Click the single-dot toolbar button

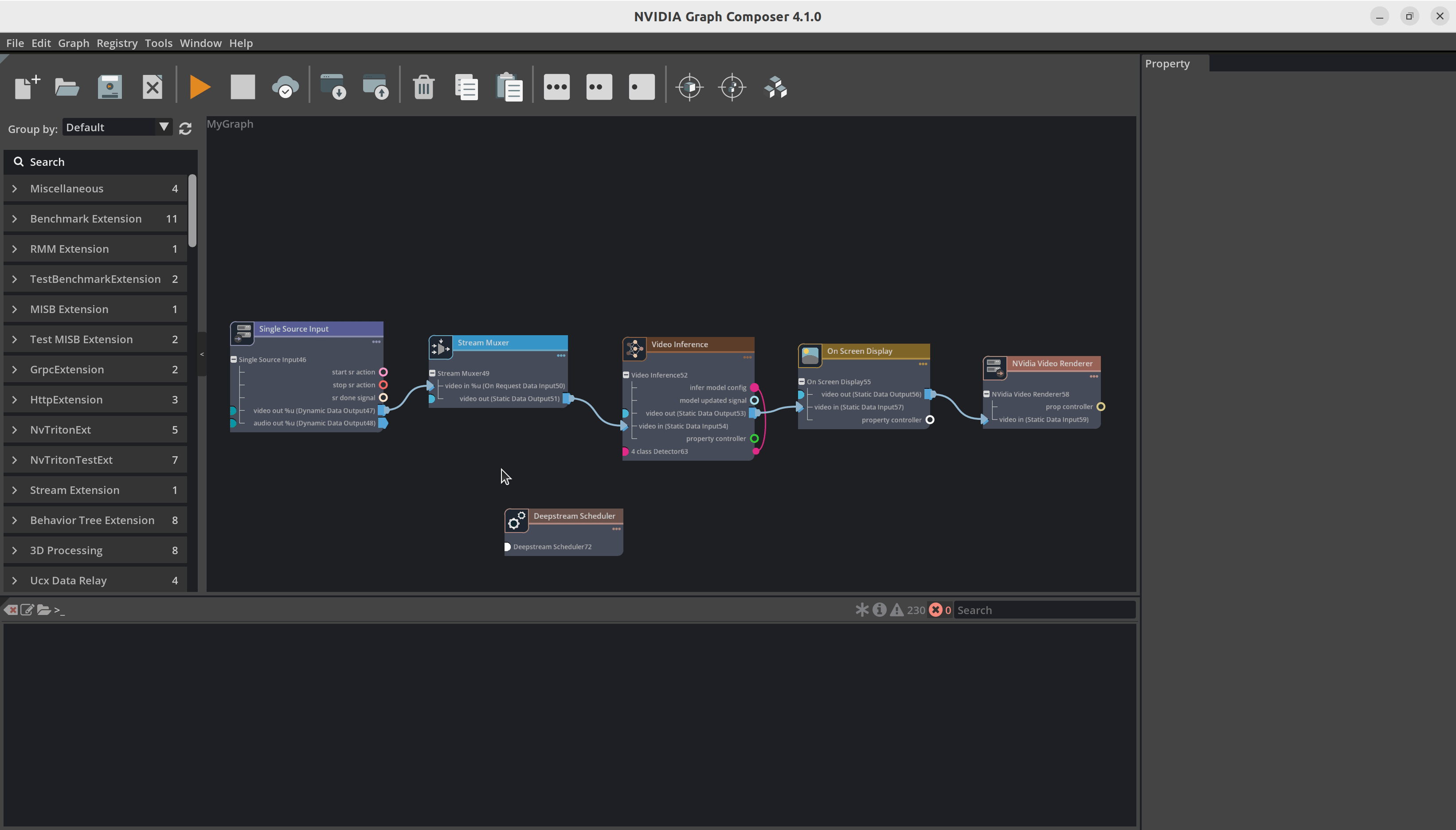[642, 87]
